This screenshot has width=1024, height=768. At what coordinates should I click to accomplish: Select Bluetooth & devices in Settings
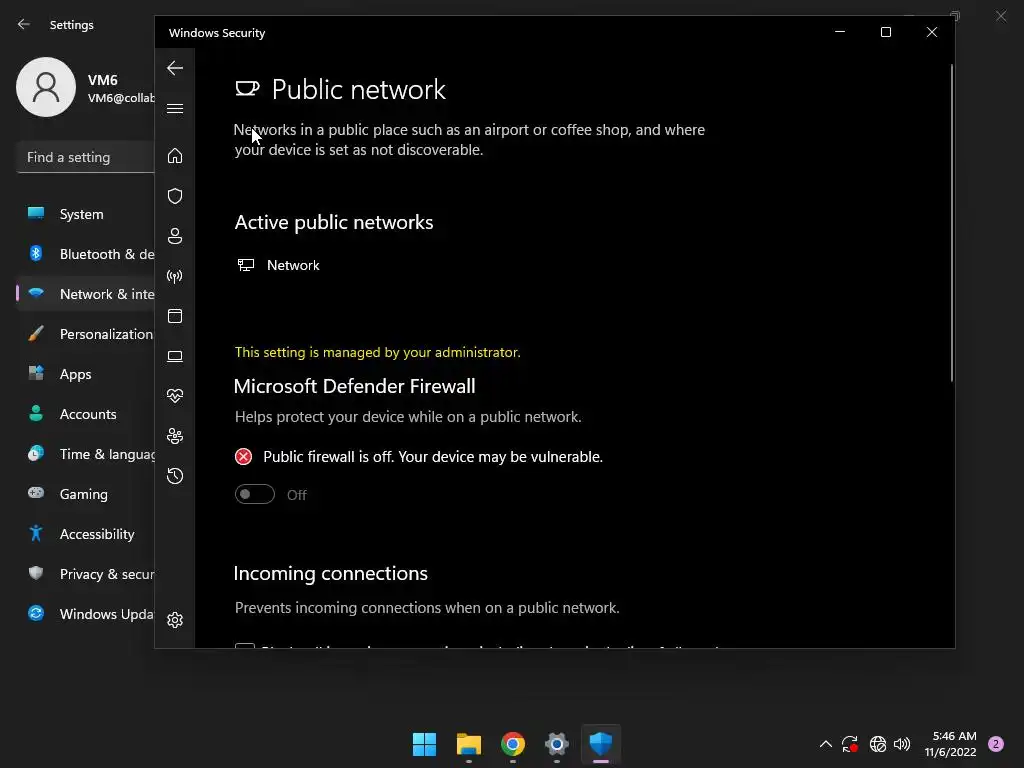point(85,254)
